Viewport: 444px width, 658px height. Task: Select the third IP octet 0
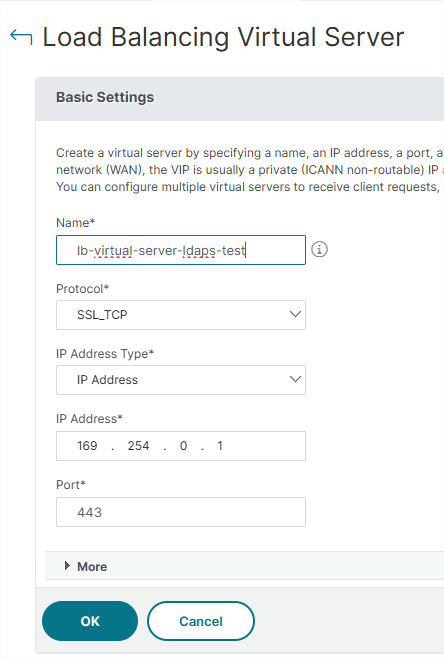pyautogui.click(x=183, y=446)
